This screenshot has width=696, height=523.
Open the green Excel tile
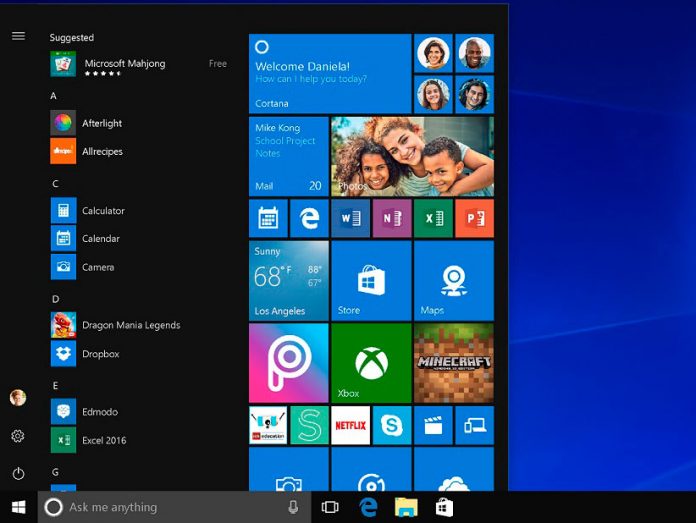pyautogui.click(x=433, y=218)
